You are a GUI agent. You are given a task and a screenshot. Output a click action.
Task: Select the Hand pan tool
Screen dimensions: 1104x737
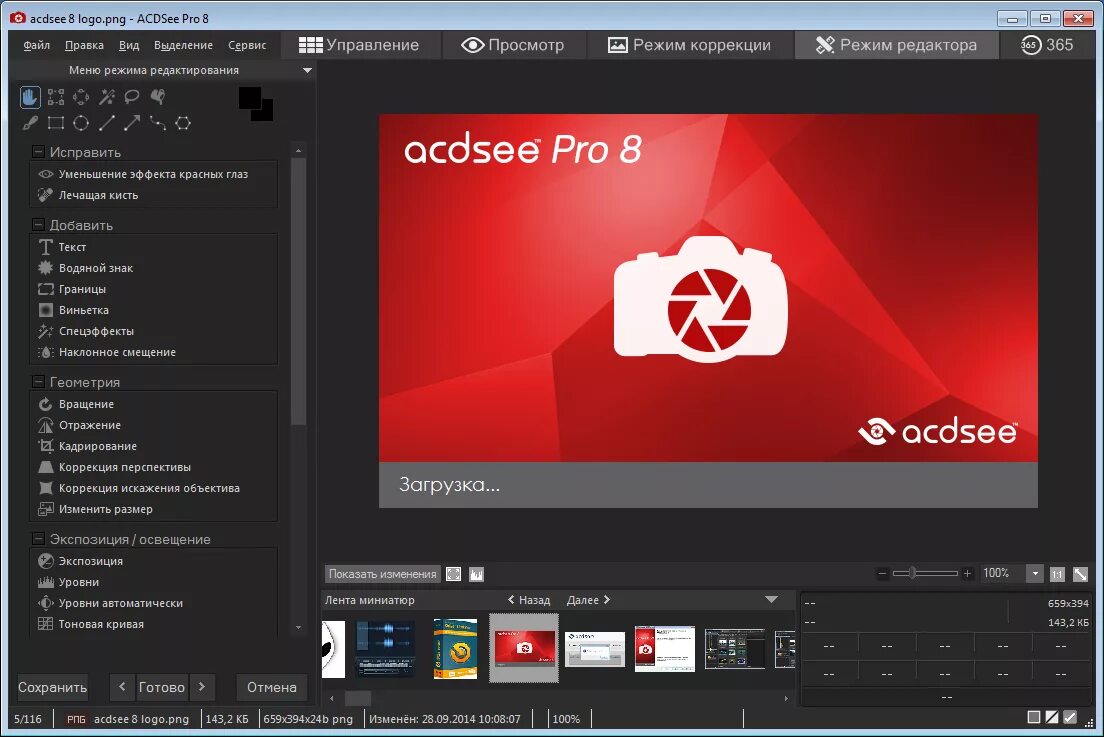point(30,97)
